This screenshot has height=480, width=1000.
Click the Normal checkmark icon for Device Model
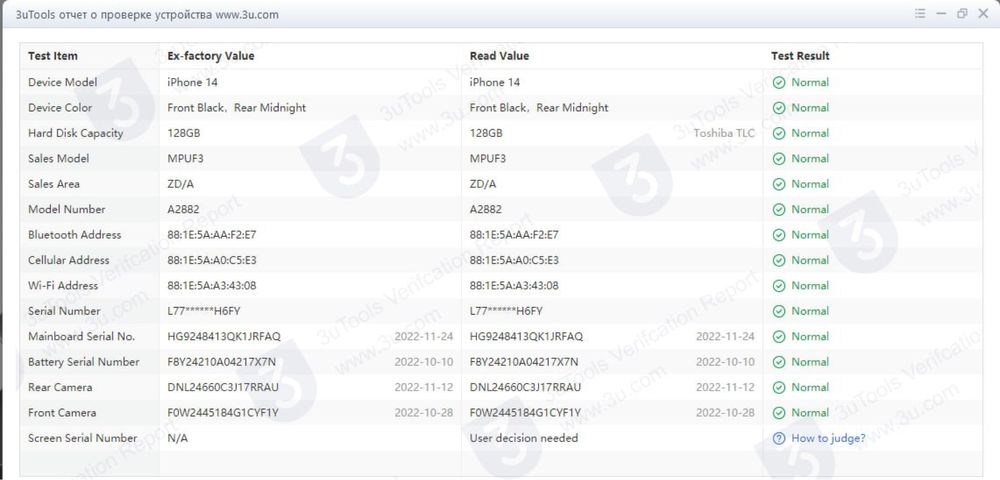point(779,82)
